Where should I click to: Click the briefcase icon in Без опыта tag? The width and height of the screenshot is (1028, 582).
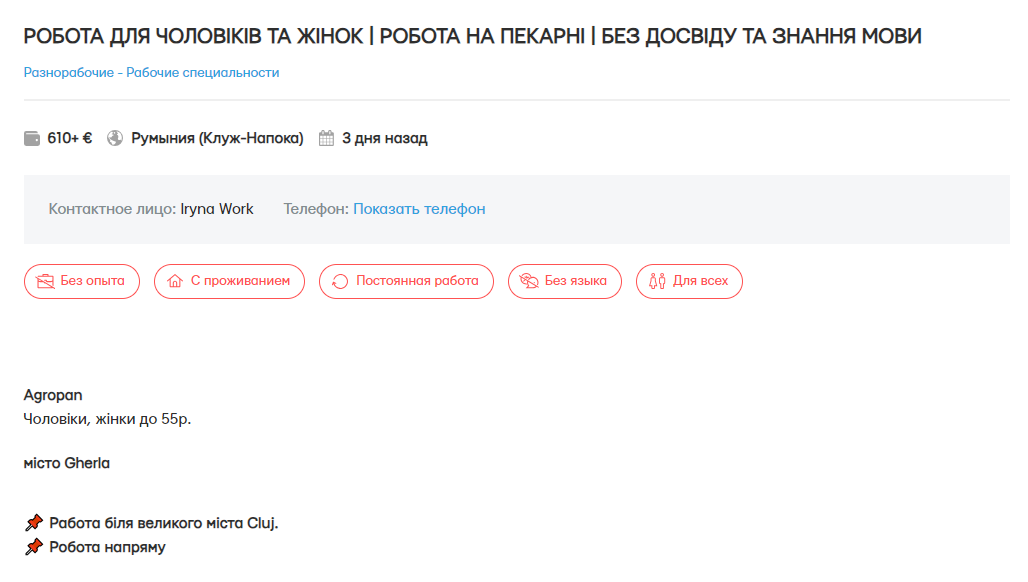click(45, 281)
